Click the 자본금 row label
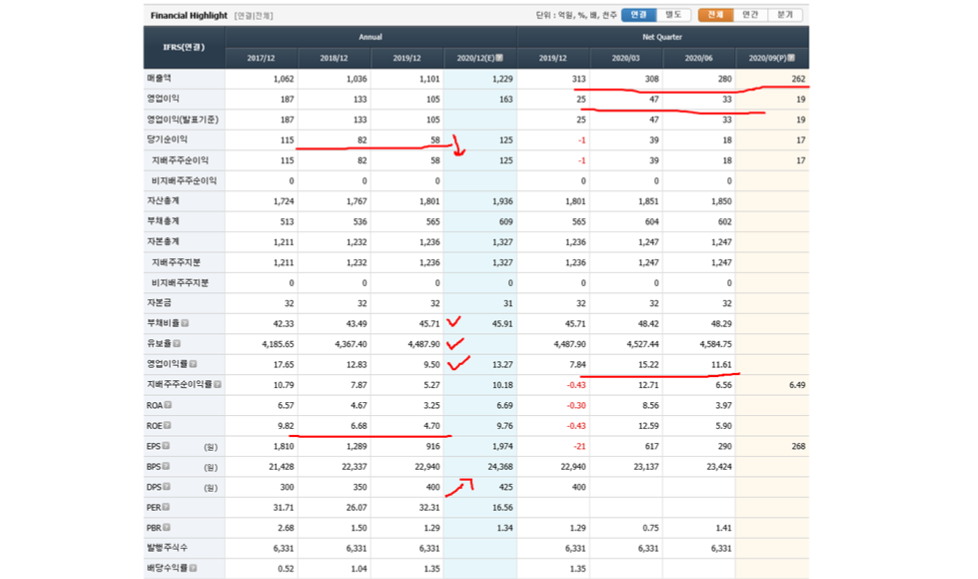This screenshot has height=579, width=978. pyautogui.click(x=159, y=303)
